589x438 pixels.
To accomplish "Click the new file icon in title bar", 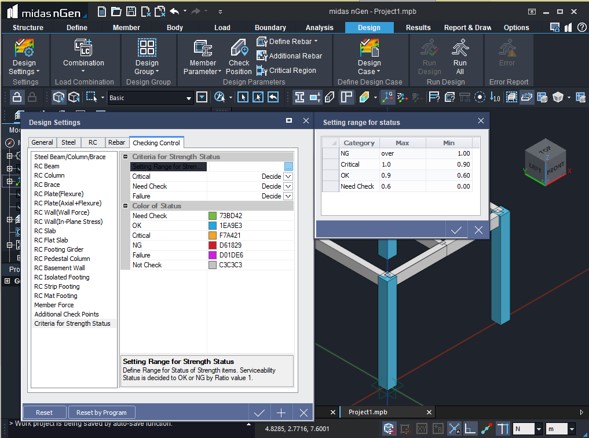I will (x=101, y=12).
